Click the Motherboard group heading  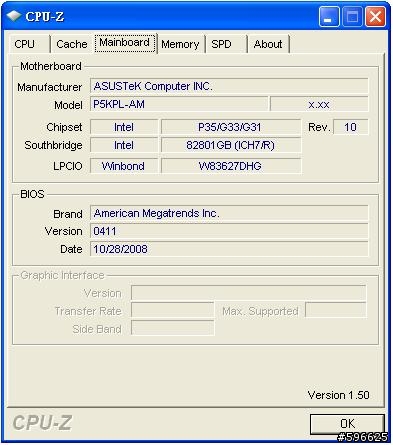click(51, 66)
